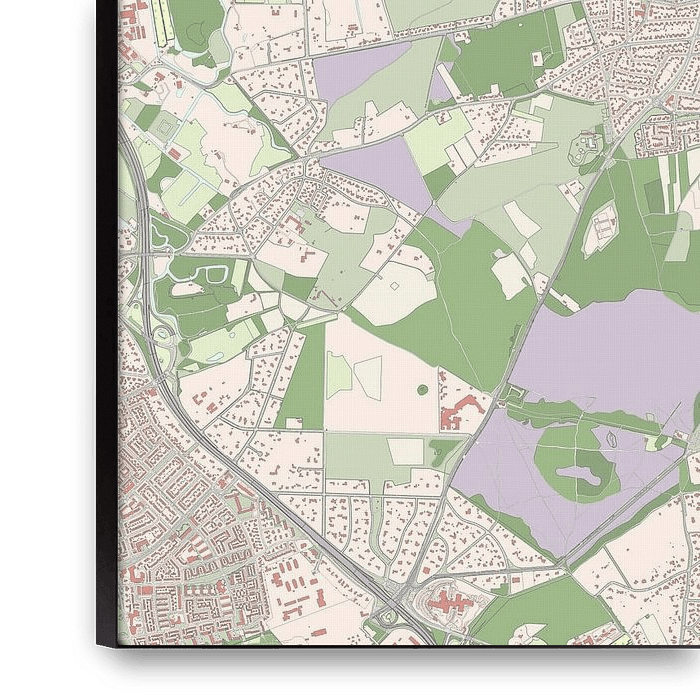Click the small dark green circular dot
Screen dimensions: 700x700
(422, 389)
